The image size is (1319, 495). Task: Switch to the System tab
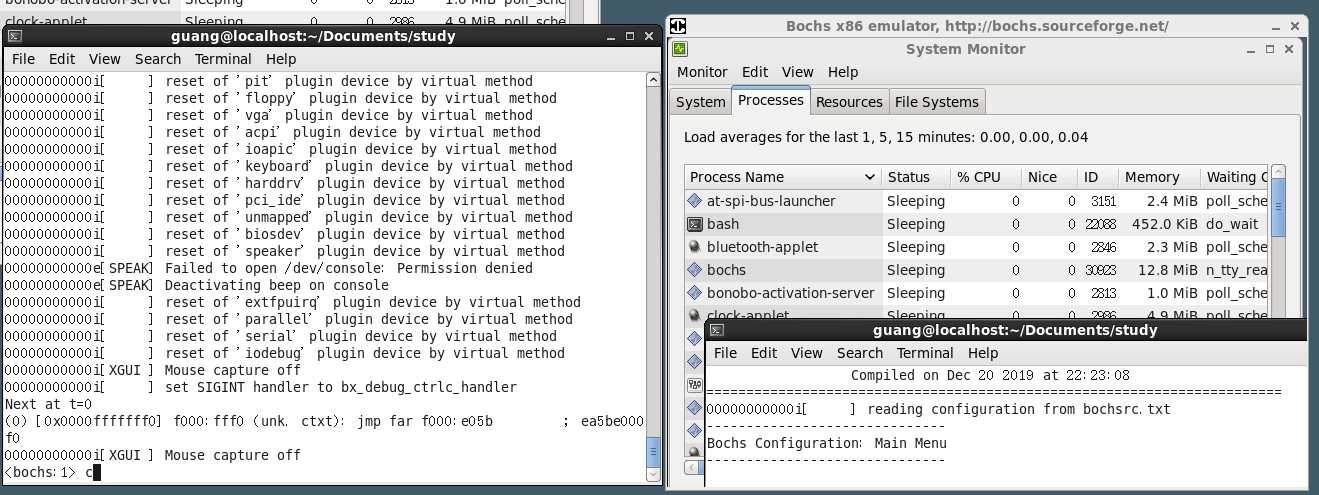(x=700, y=102)
